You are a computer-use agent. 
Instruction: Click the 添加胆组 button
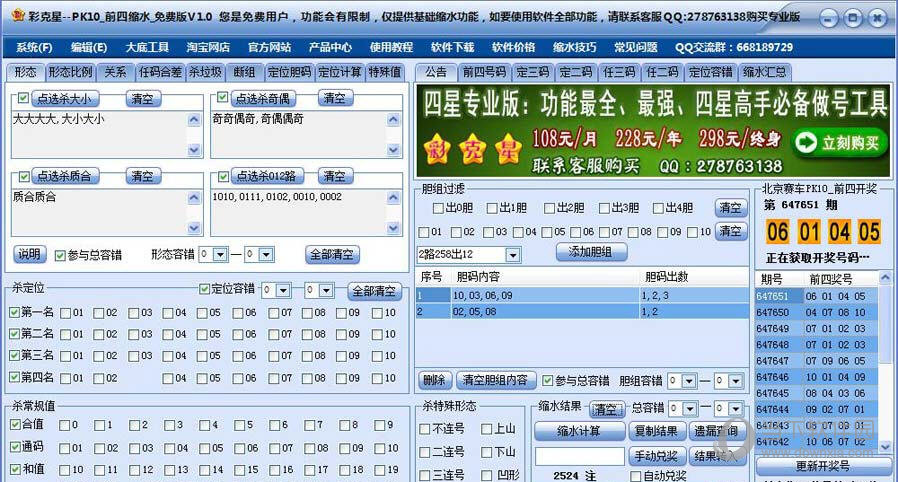click(591, 252)
